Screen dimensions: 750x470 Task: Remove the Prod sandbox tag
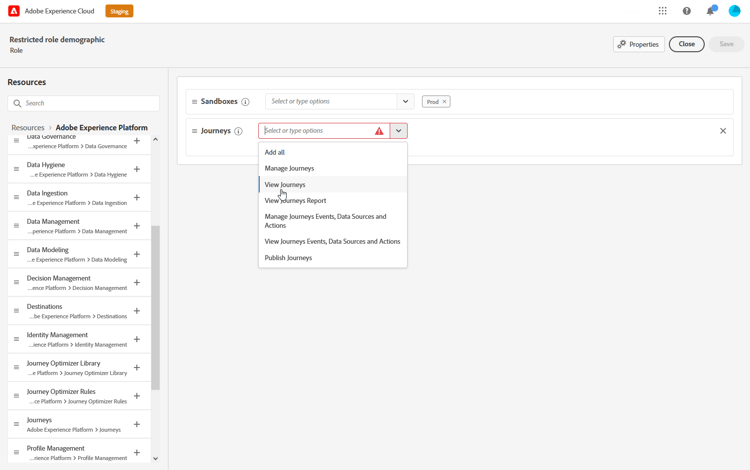pyautogui.click(x=444, y=101)
